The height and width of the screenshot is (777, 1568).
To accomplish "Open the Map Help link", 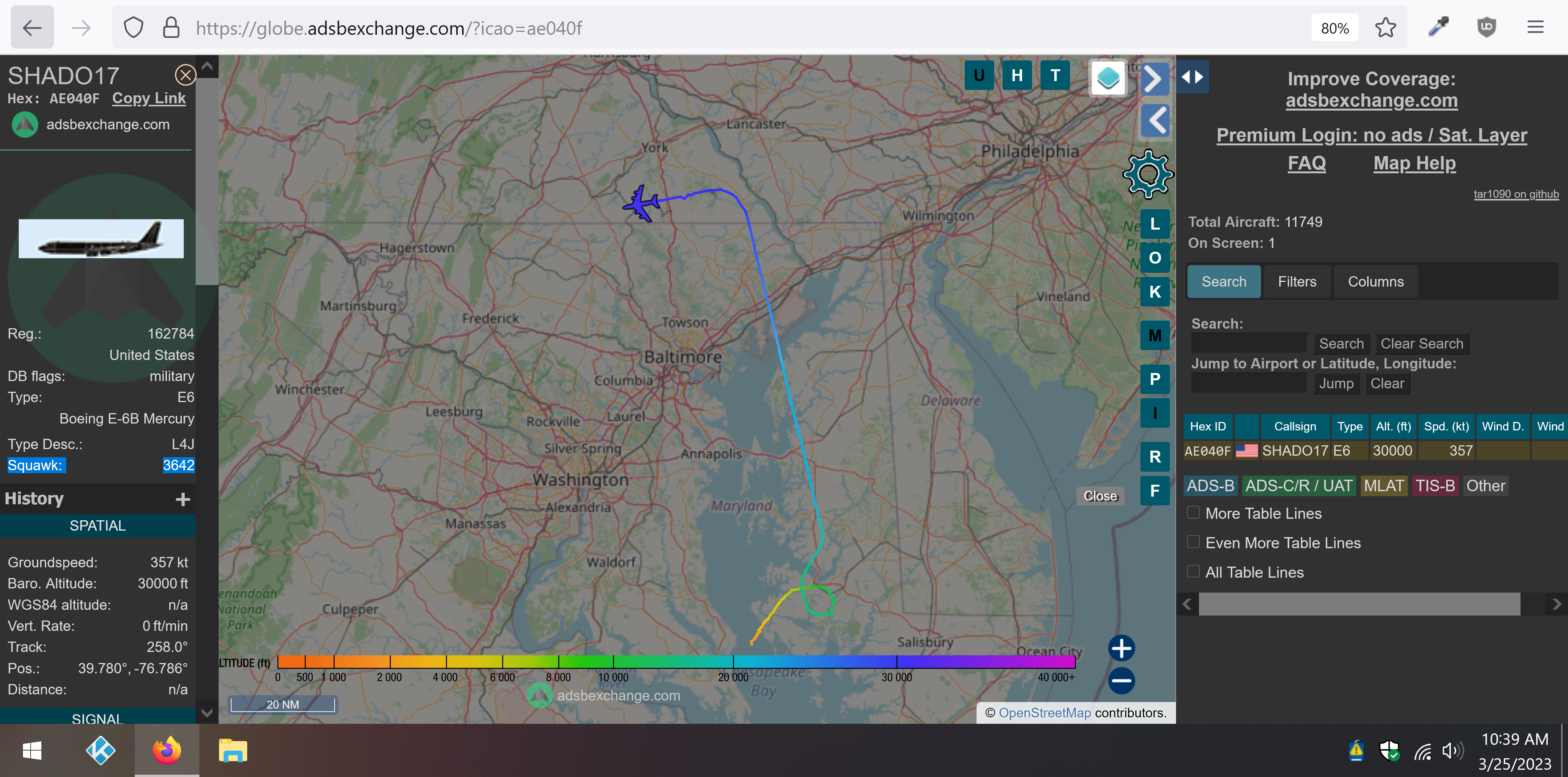I will pyautogui.click(x=1414, y=163).
